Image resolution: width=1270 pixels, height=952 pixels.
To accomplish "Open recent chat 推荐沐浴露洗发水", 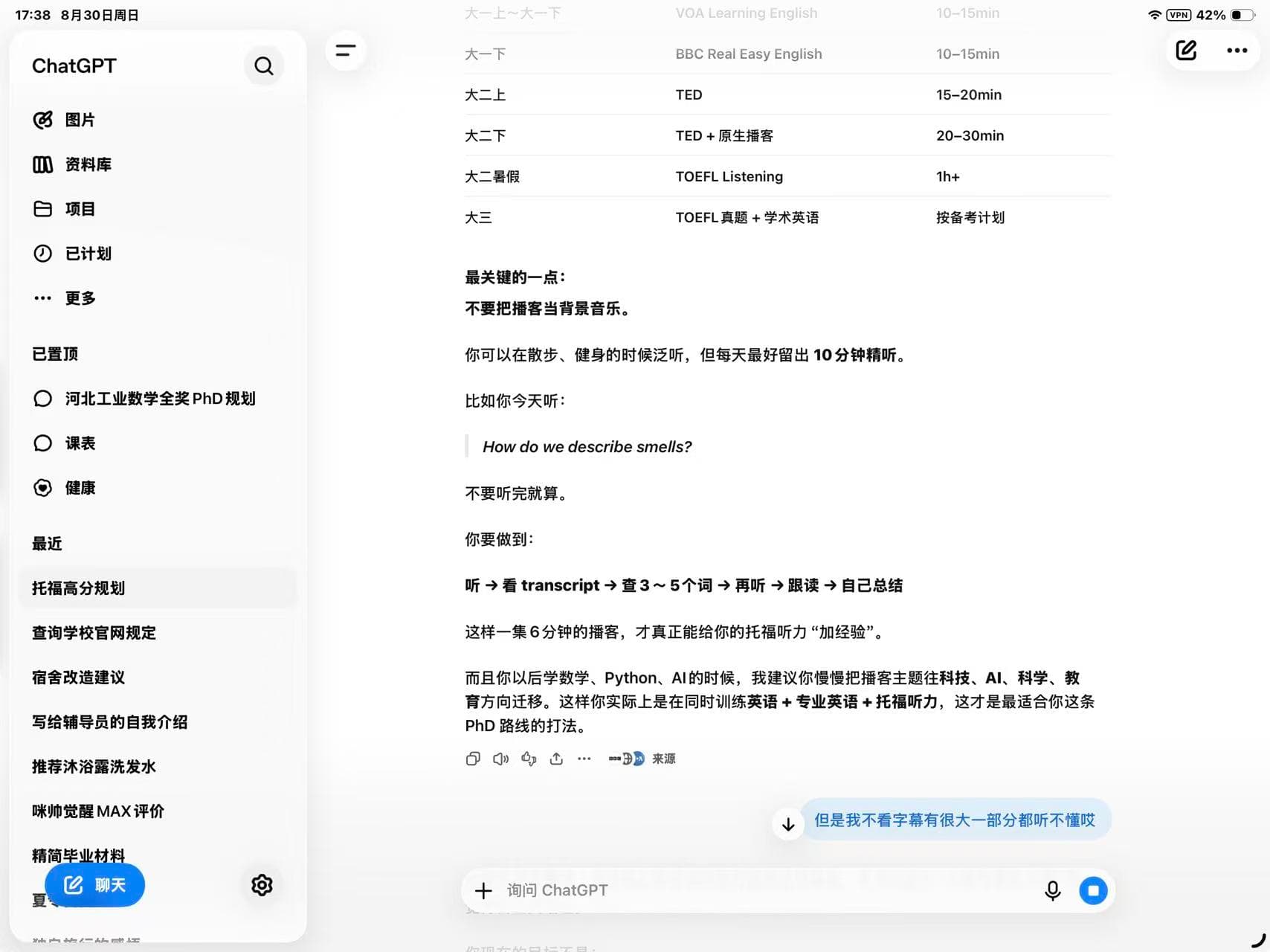I will (94, 767).
